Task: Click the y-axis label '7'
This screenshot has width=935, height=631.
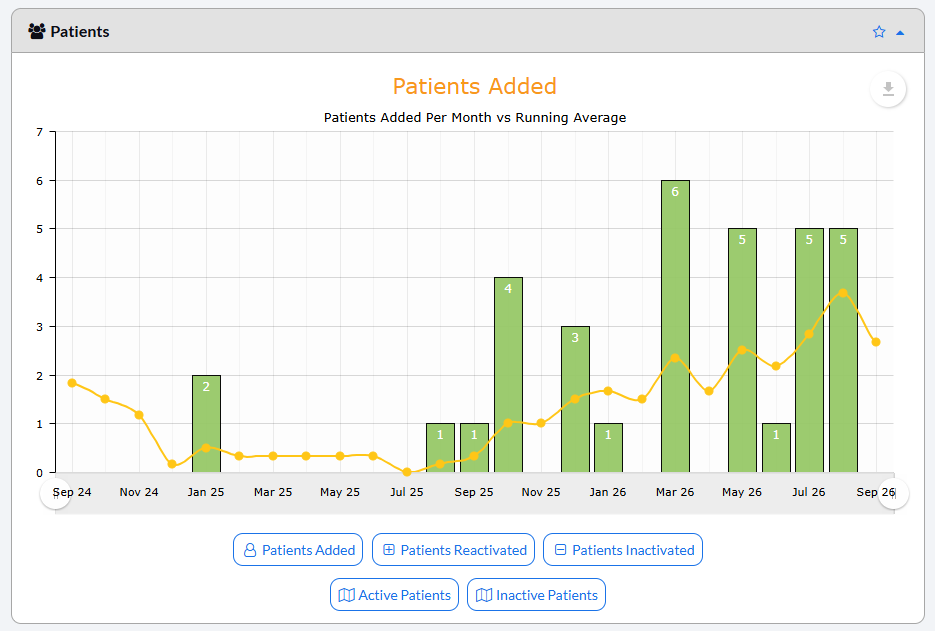Action: [x=40, y=132]
